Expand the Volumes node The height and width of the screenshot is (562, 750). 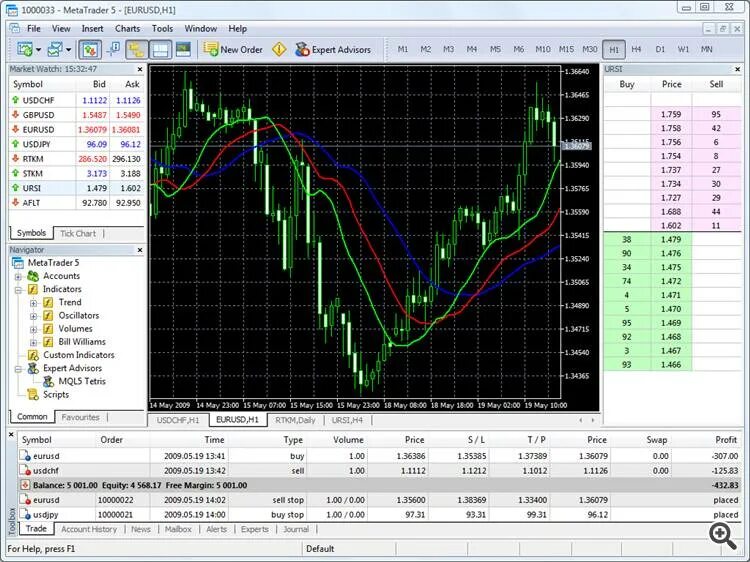(33, 329)
